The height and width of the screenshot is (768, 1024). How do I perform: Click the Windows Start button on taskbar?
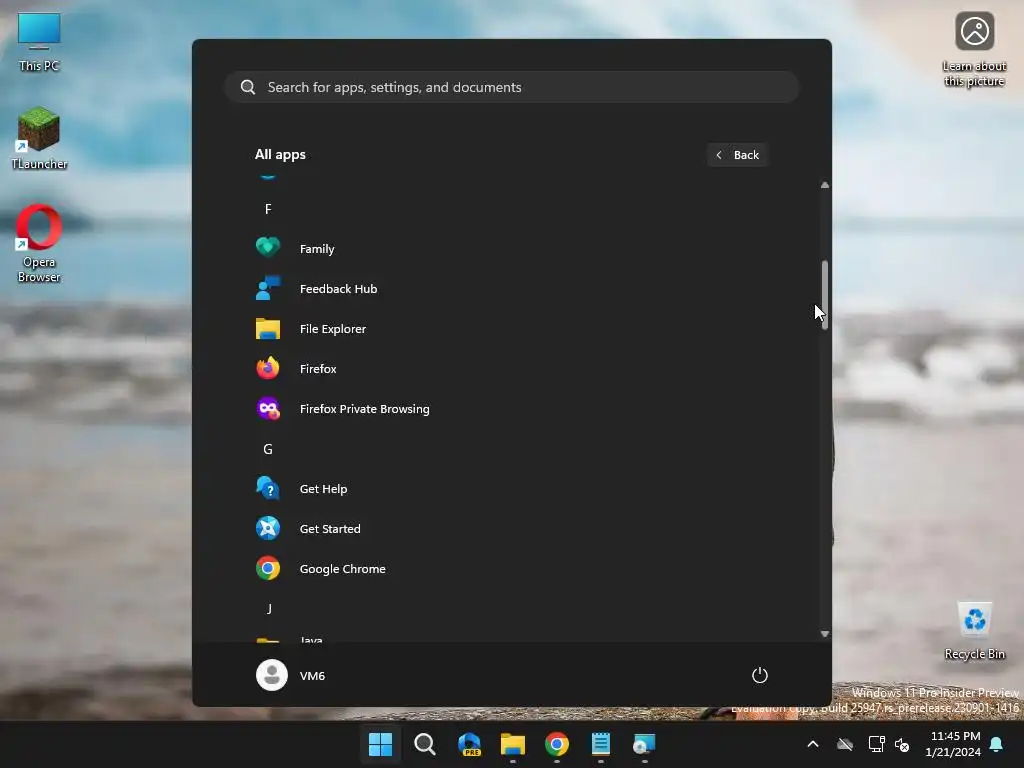click(380, 744)
